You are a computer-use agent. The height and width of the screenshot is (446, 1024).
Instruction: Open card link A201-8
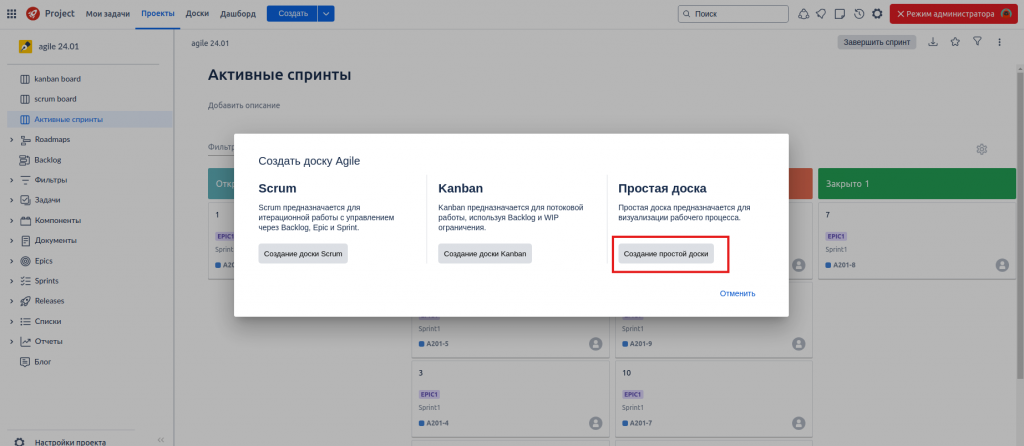pos(842,265)
